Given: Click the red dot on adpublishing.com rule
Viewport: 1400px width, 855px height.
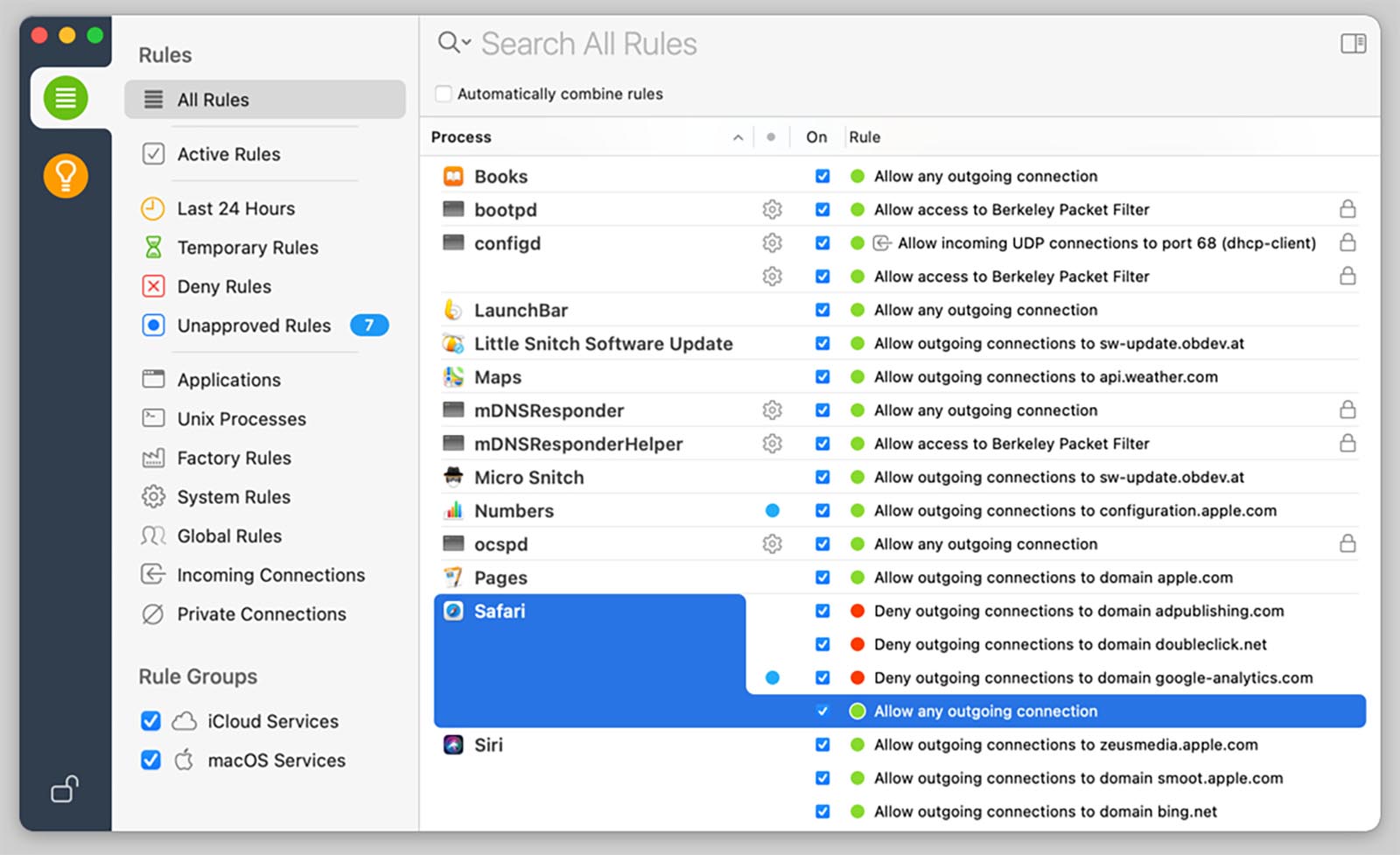Looking at the screenshot, I should (x=857, y=611).
